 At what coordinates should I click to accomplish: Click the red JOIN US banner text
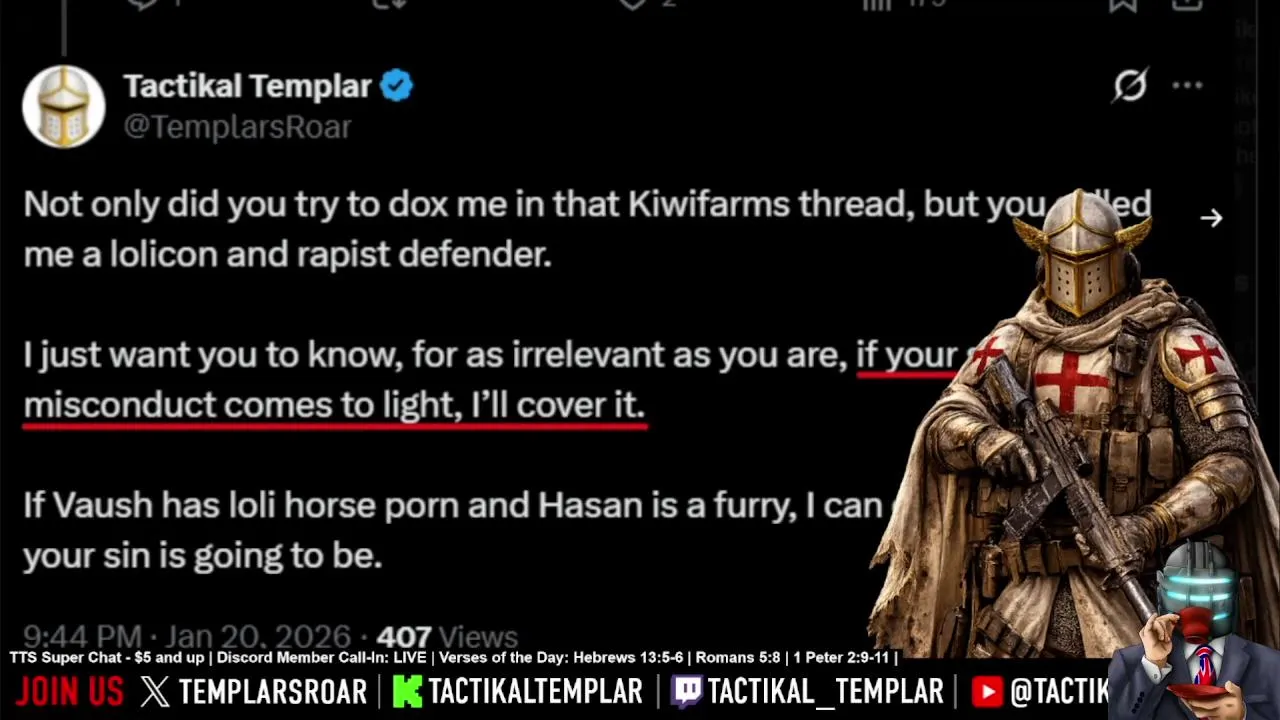[69, 691]
